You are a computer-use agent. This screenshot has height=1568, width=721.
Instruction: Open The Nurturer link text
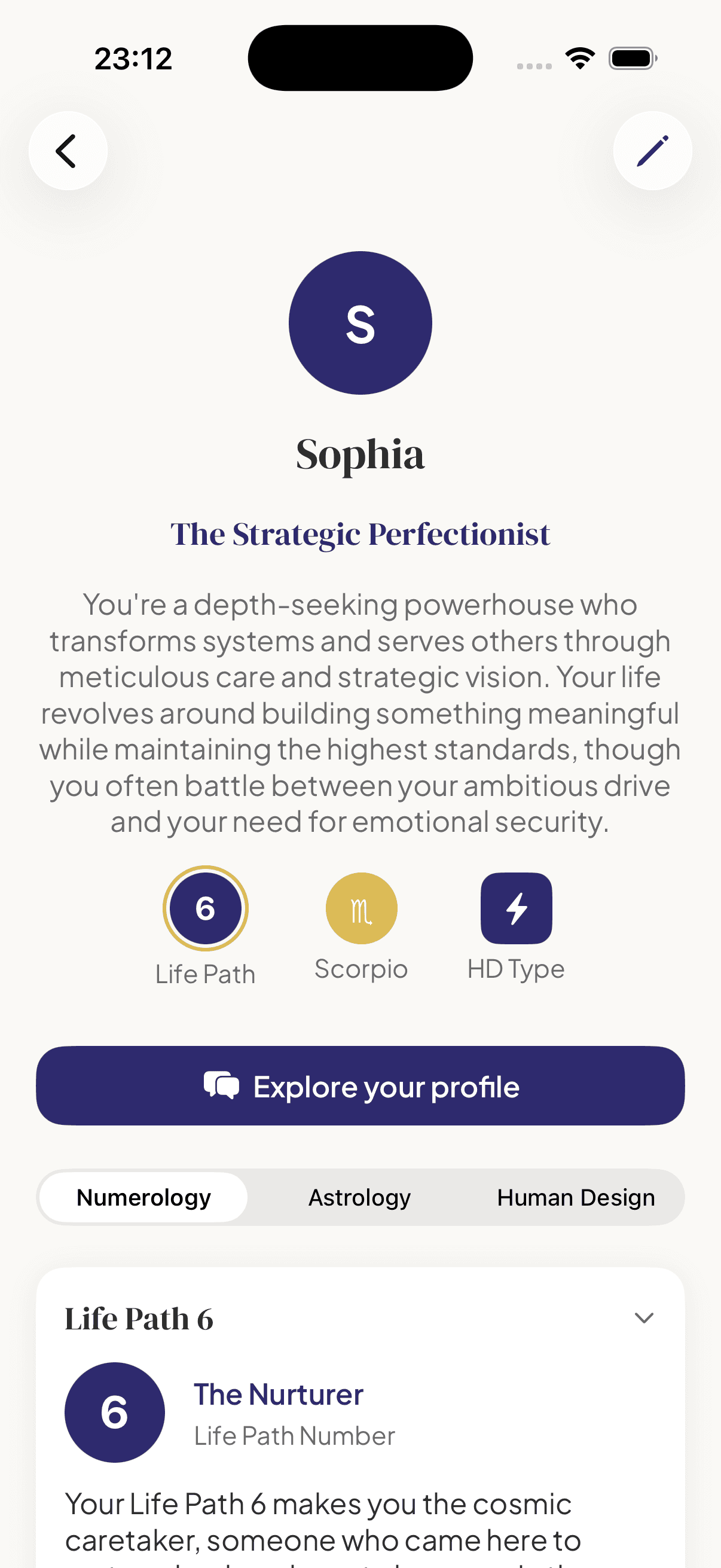point(278,1394)
